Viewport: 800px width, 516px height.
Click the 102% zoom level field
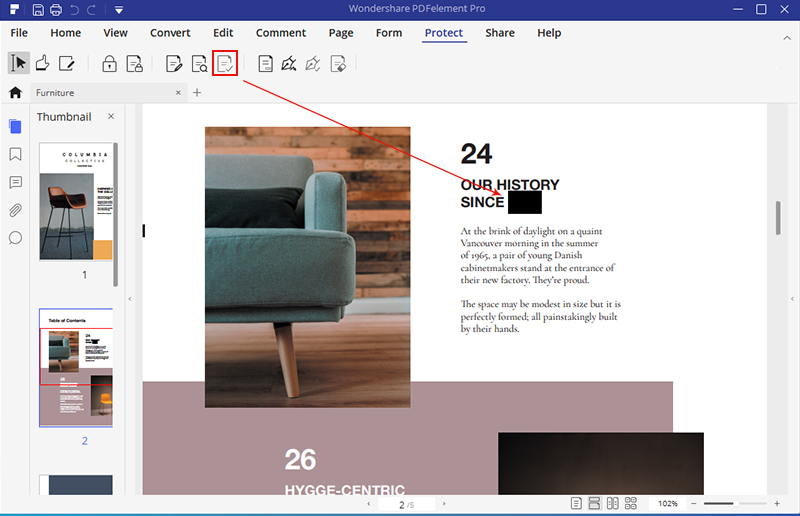point(668,503)
